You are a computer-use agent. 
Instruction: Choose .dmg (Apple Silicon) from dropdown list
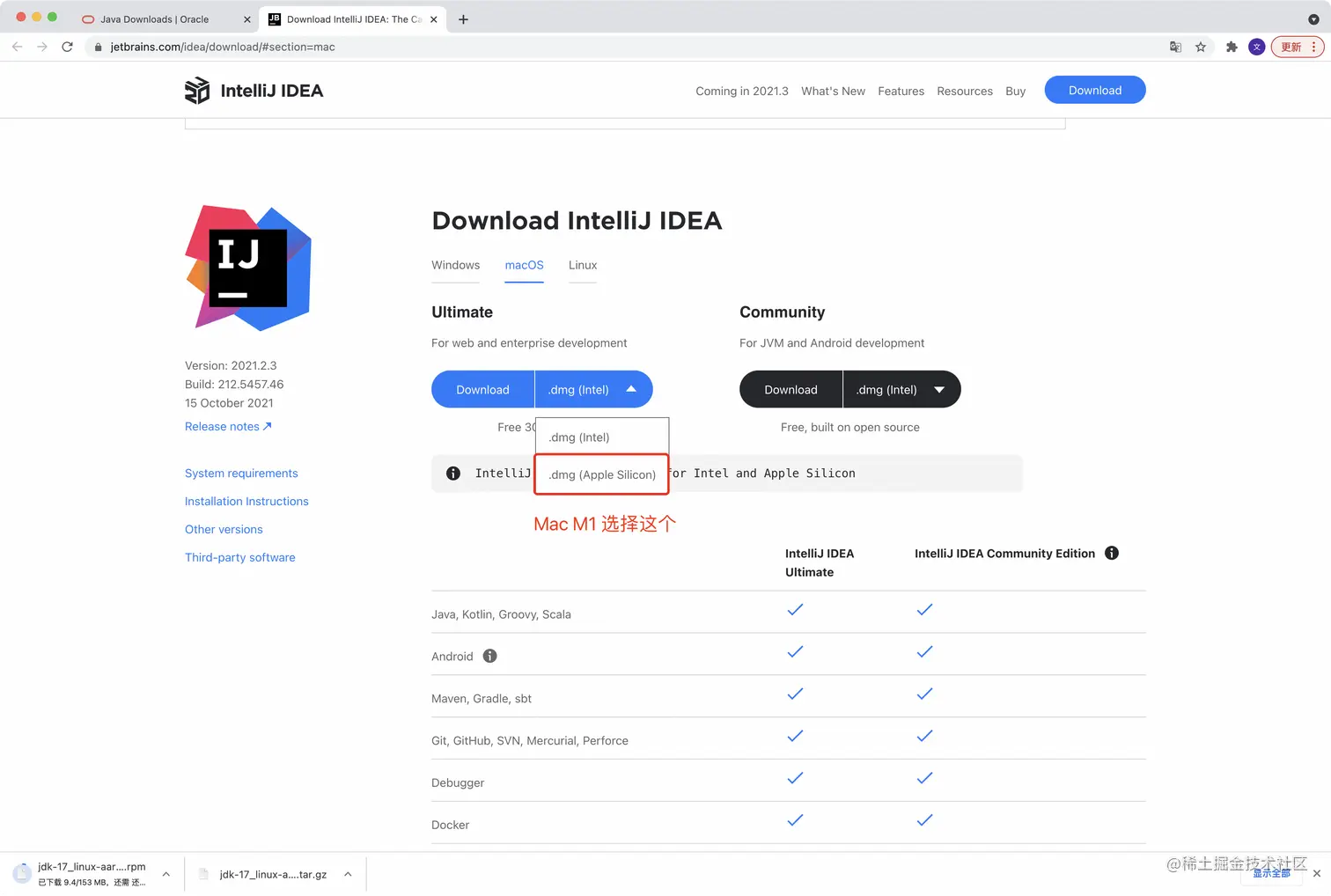pyautogui.click(x=602, y=474)
